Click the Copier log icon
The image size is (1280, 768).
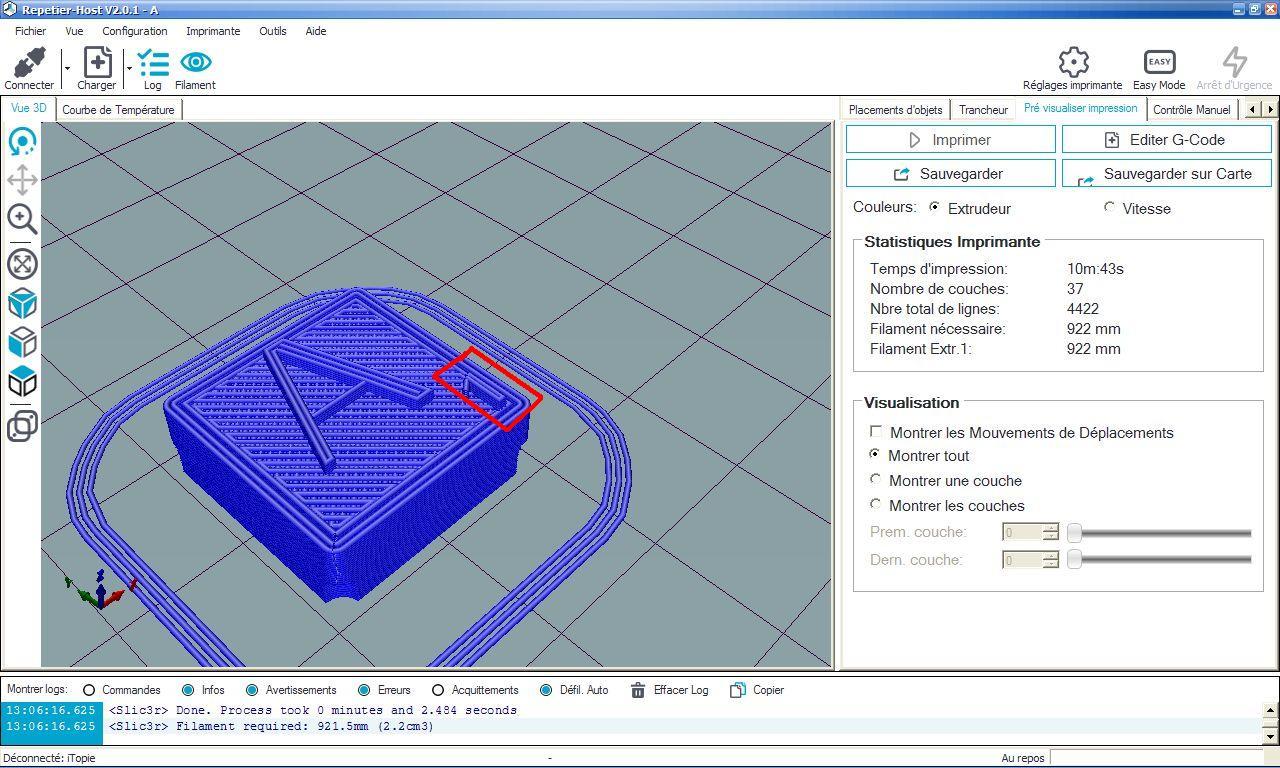coord(738,690)
